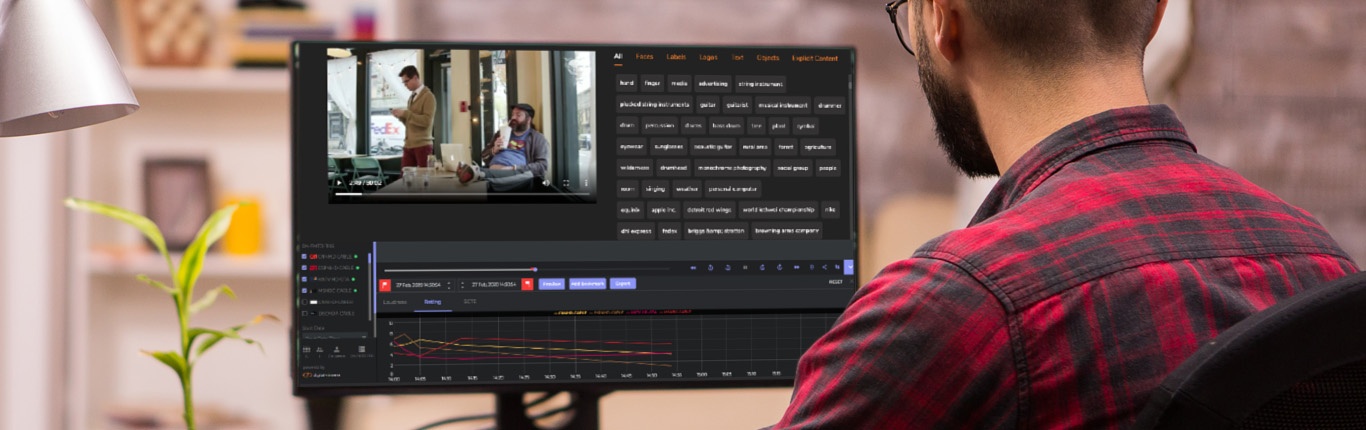This screenshot has height=430, width=1366.
Task: Play the video in the preview player
Action: (338, 183)
